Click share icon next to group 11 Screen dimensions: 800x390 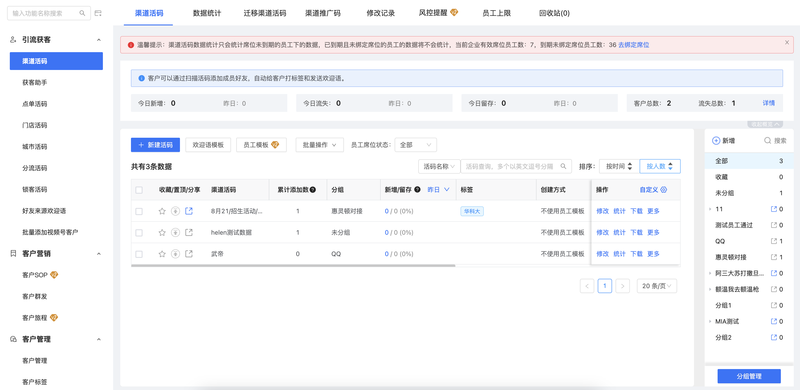point(774,209)
